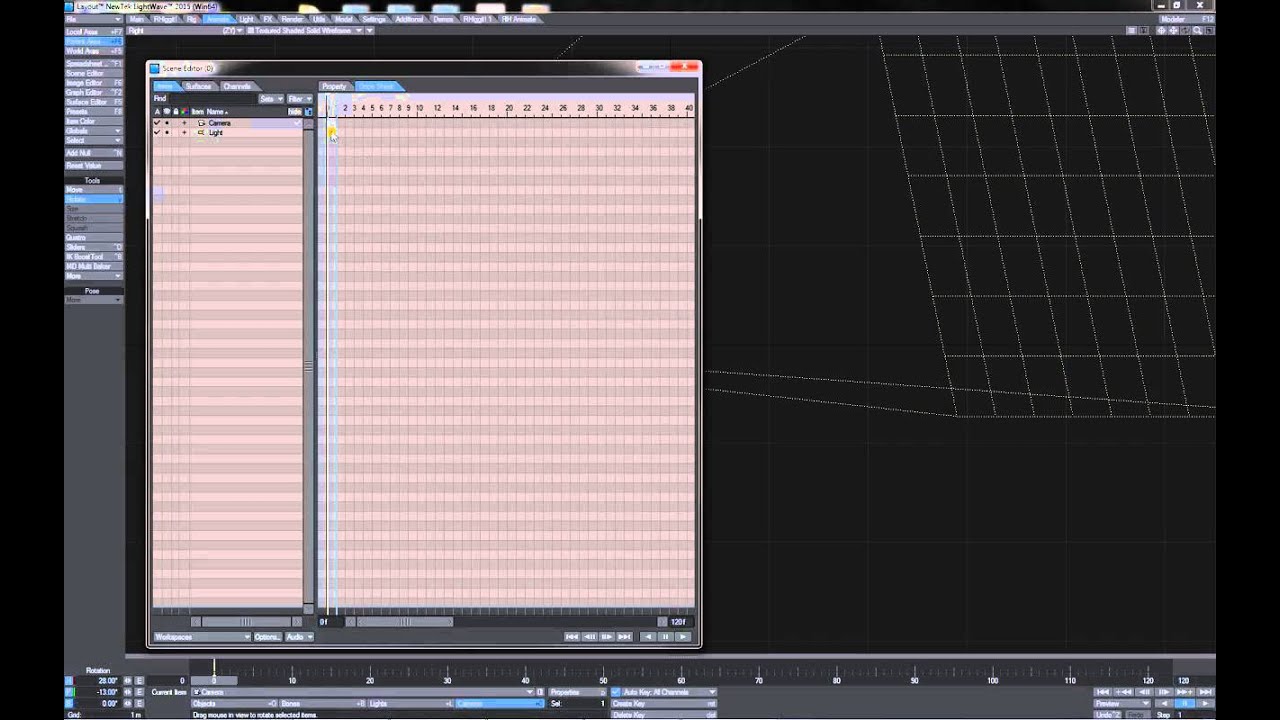Image resolution: width=1280 pixels, height=720 pixels.
Task: Open the Globals dropdown in sidebar
Action: (94, 131)
